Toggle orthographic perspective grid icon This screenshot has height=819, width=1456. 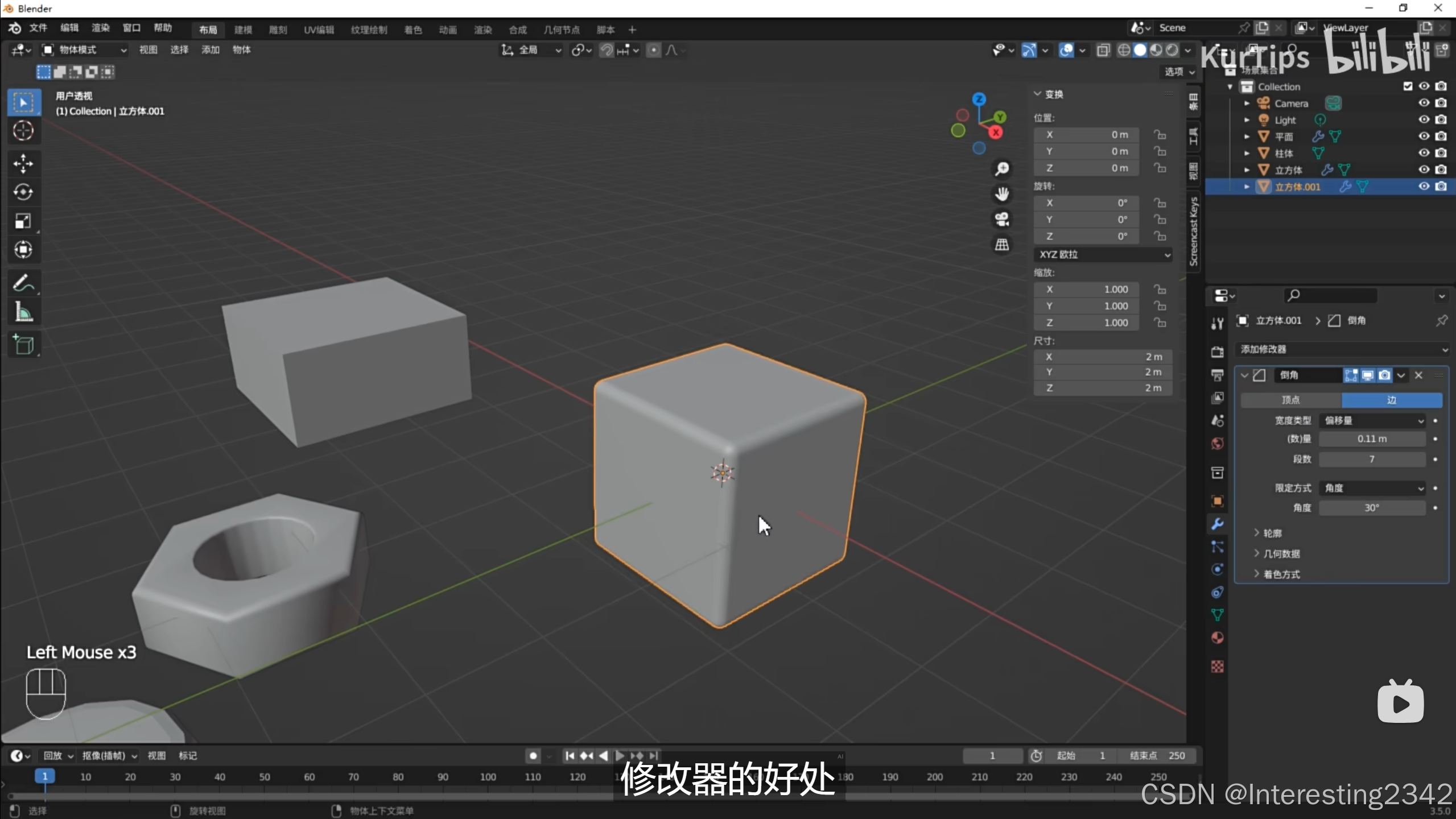[x=1002, y=245]
